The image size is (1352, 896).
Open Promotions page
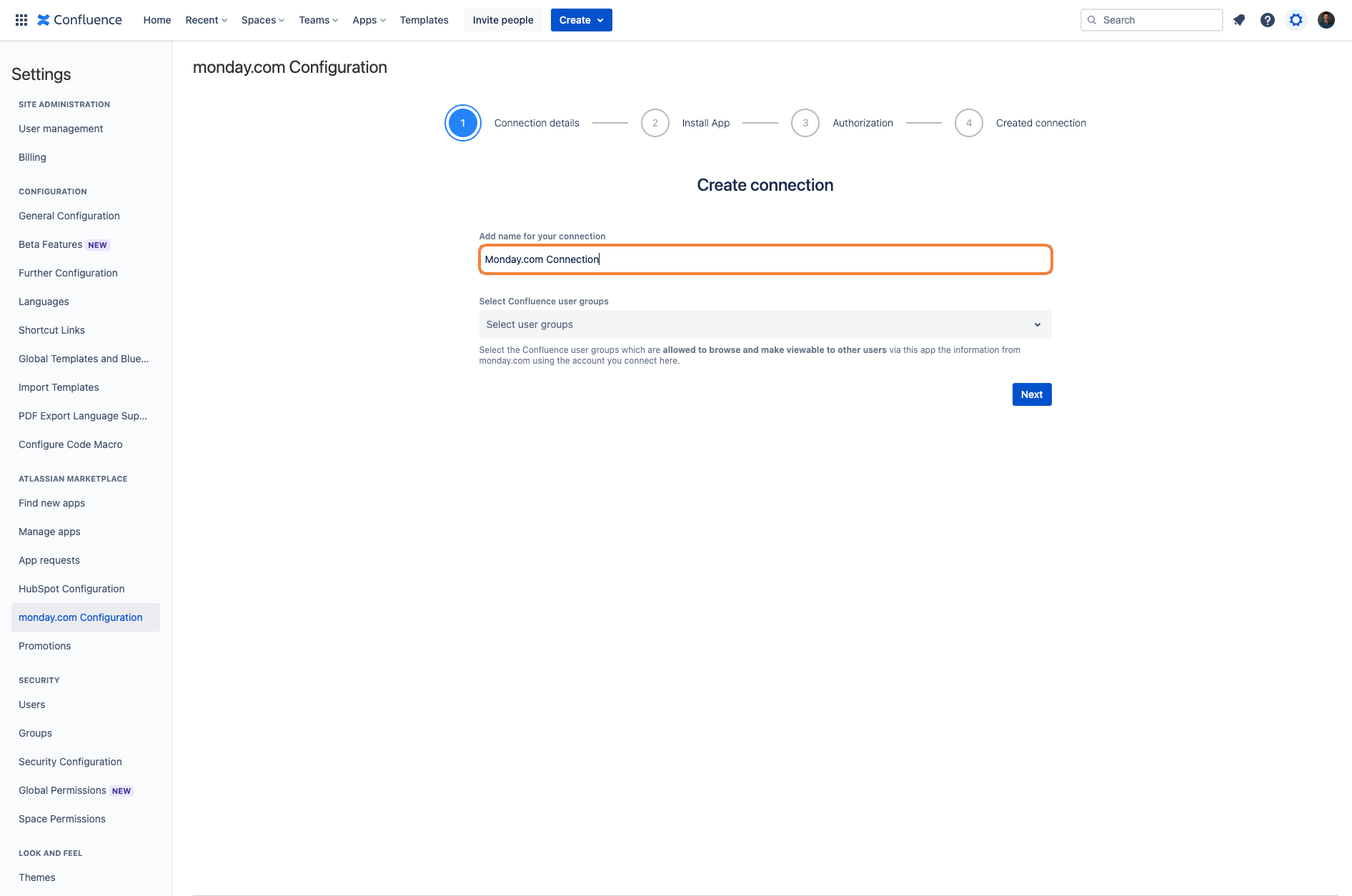44,646
